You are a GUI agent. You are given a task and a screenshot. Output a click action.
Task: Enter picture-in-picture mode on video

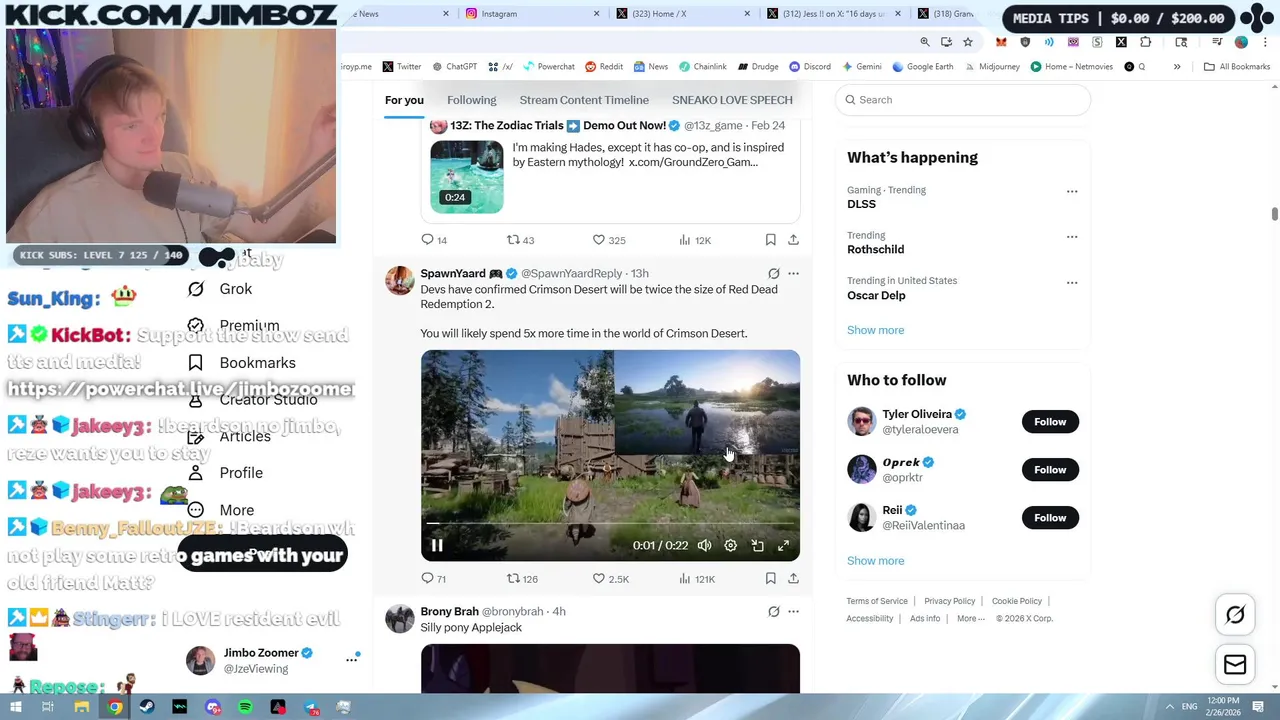click(x=757, y=545)
